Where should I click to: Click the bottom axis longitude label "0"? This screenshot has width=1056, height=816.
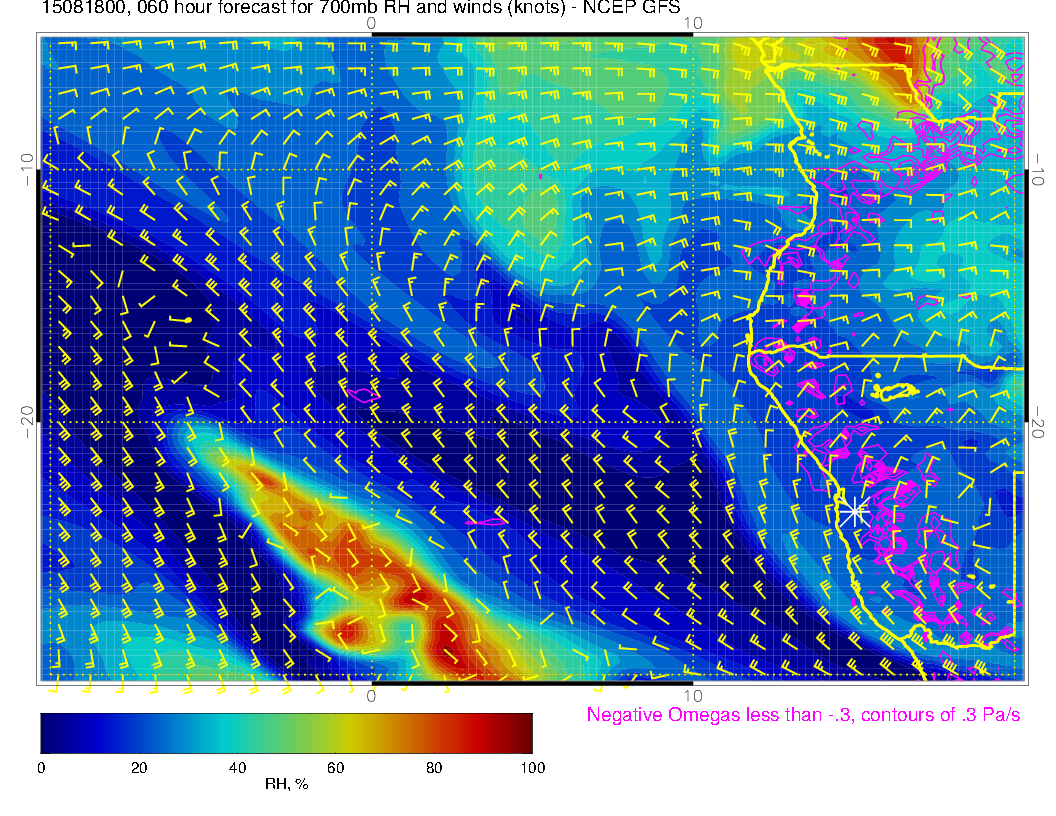[x=372, y=695]
